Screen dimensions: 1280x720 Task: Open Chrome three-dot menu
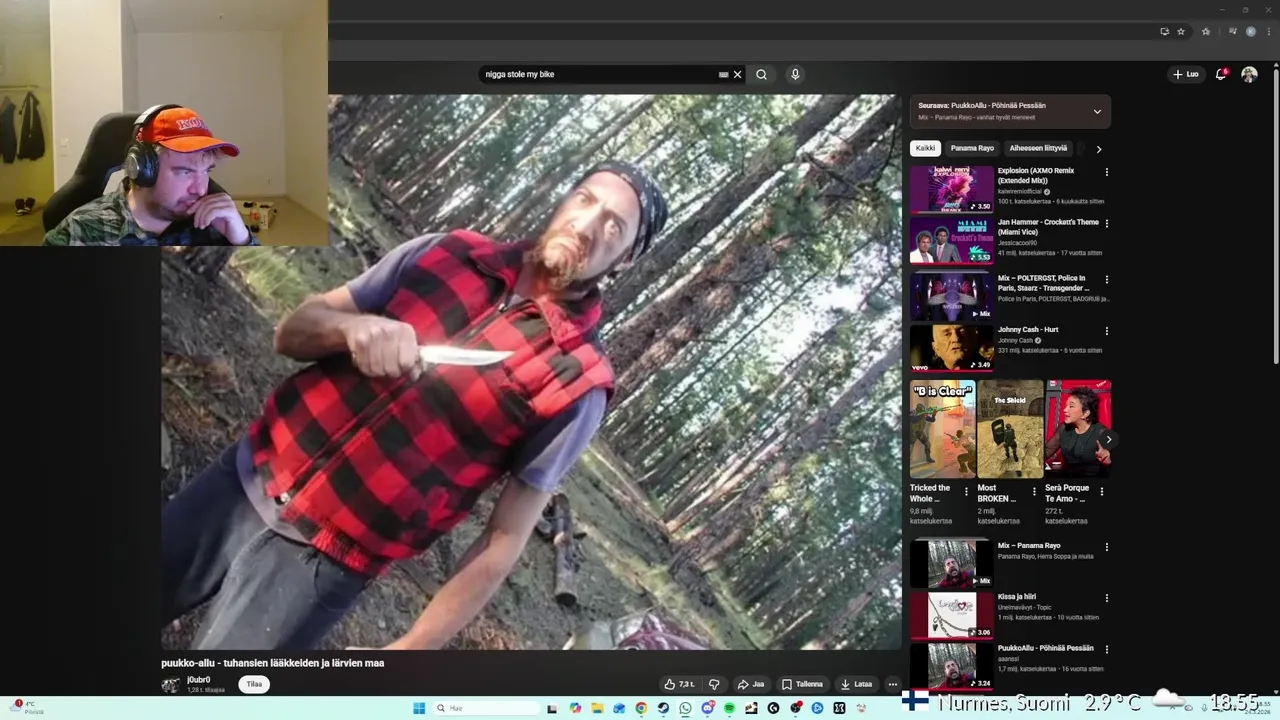pyautogui.click(x=1269, y=31)
